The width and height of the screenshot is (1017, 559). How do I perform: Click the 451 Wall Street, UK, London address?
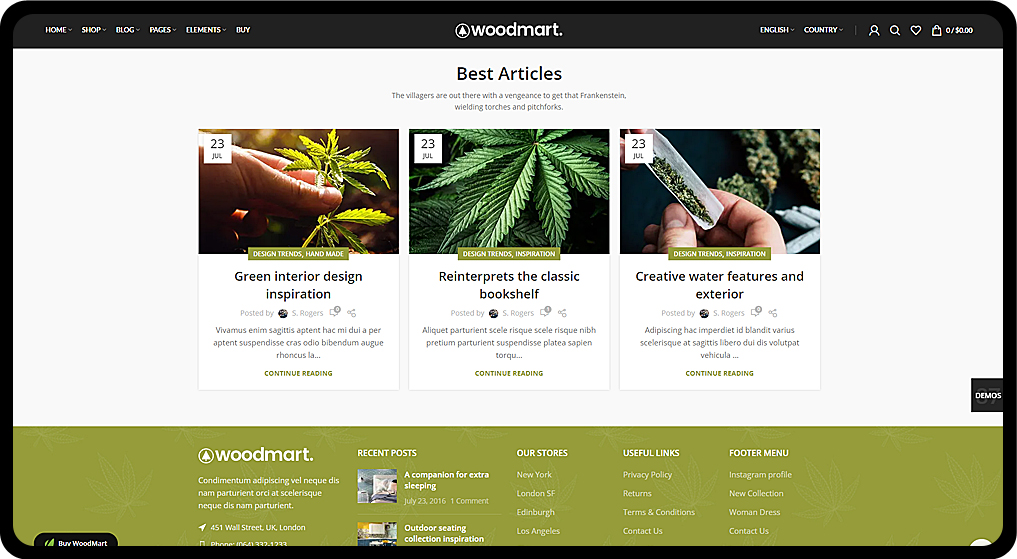point(257,528)
